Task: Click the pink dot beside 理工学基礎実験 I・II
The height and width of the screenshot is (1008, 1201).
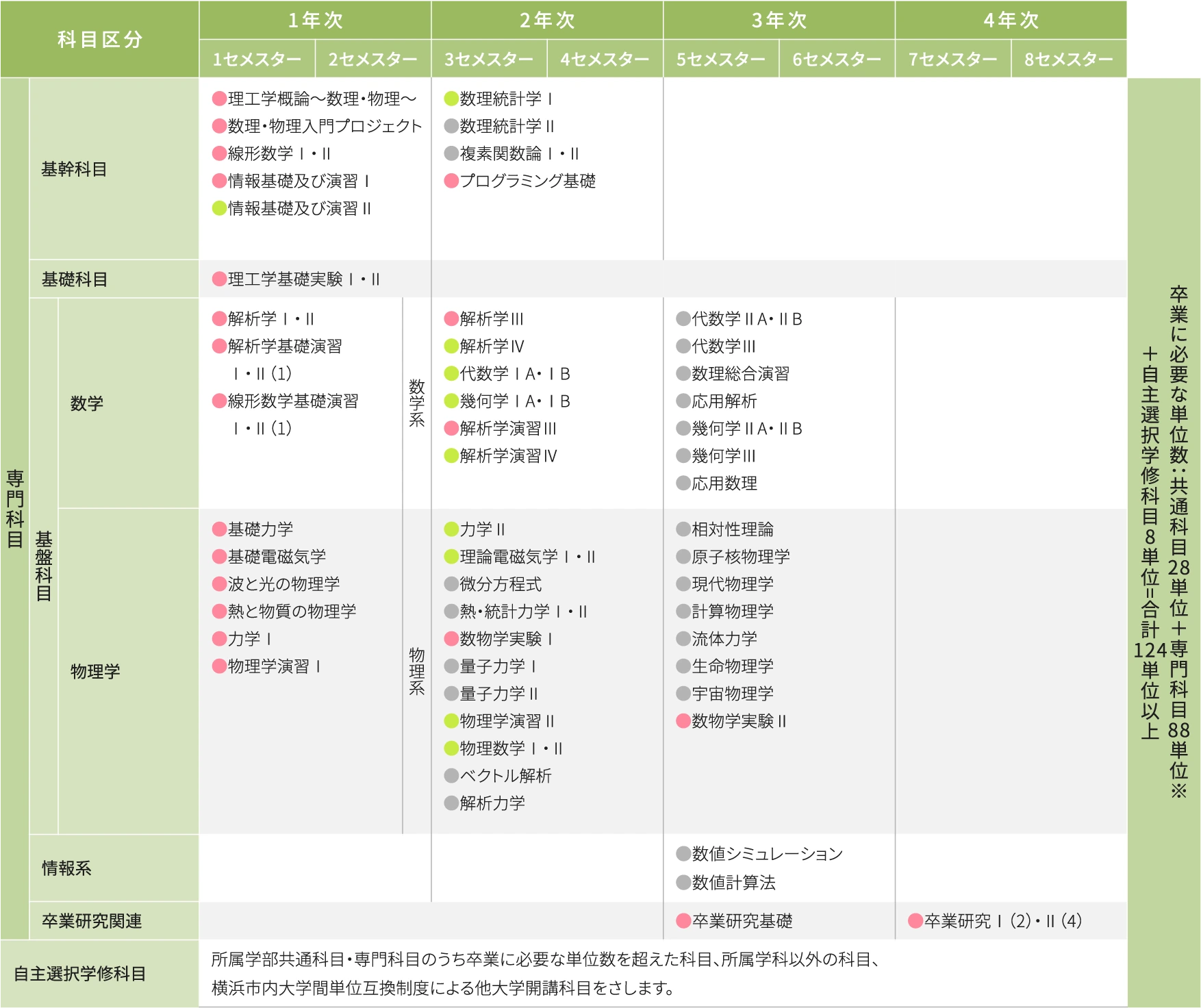Action: point(219,279)
